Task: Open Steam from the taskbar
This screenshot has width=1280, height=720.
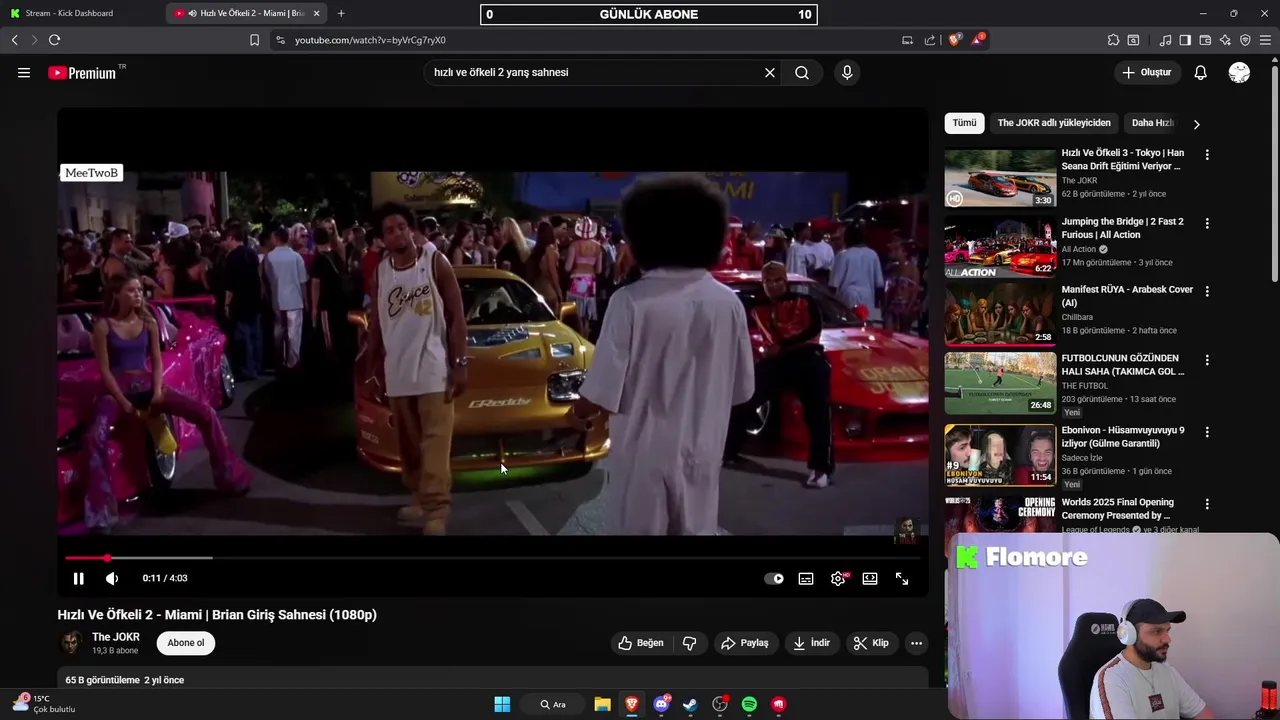Action: [690, 704]
